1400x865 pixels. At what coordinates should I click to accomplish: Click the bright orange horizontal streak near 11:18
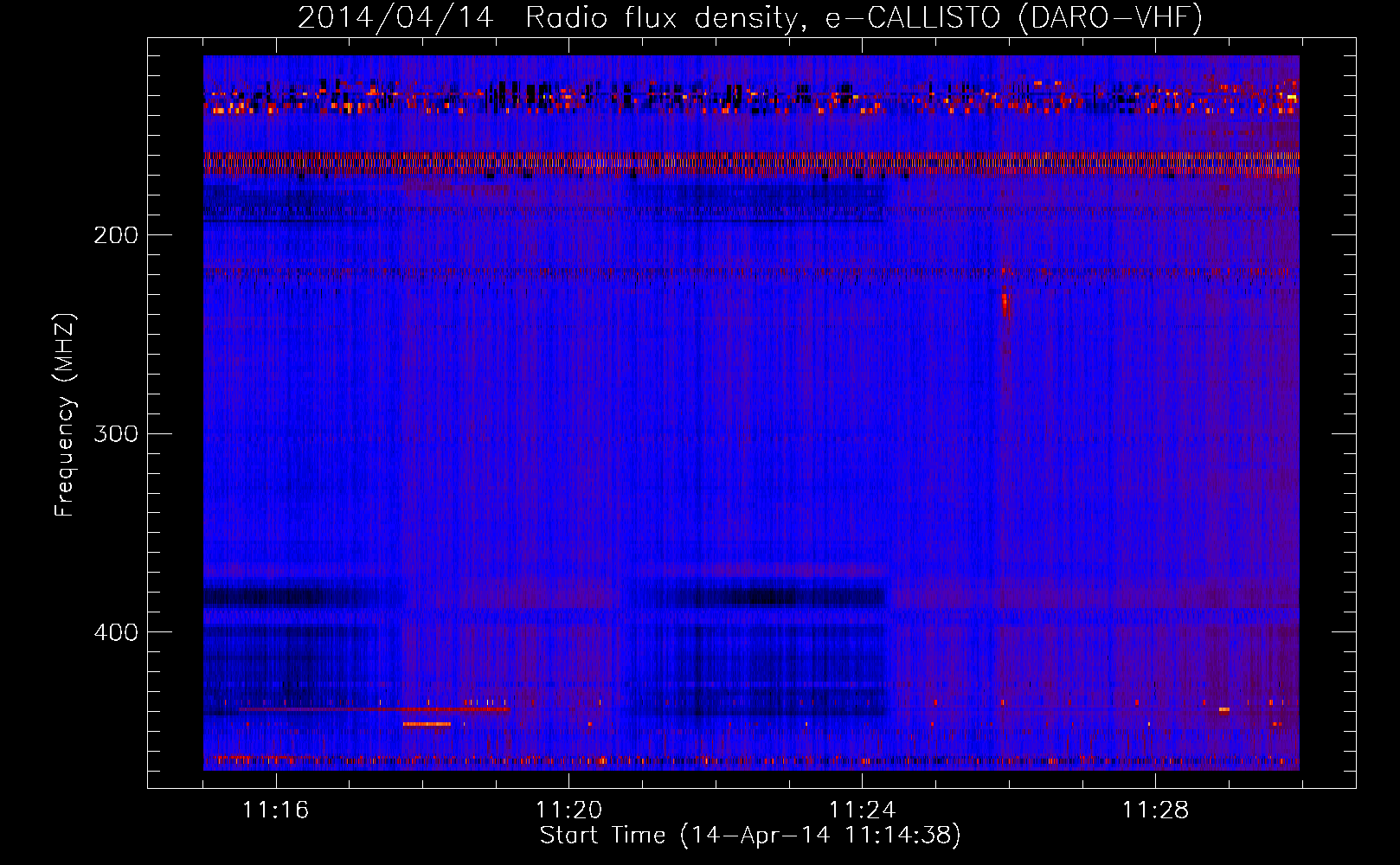pos(427,724)
